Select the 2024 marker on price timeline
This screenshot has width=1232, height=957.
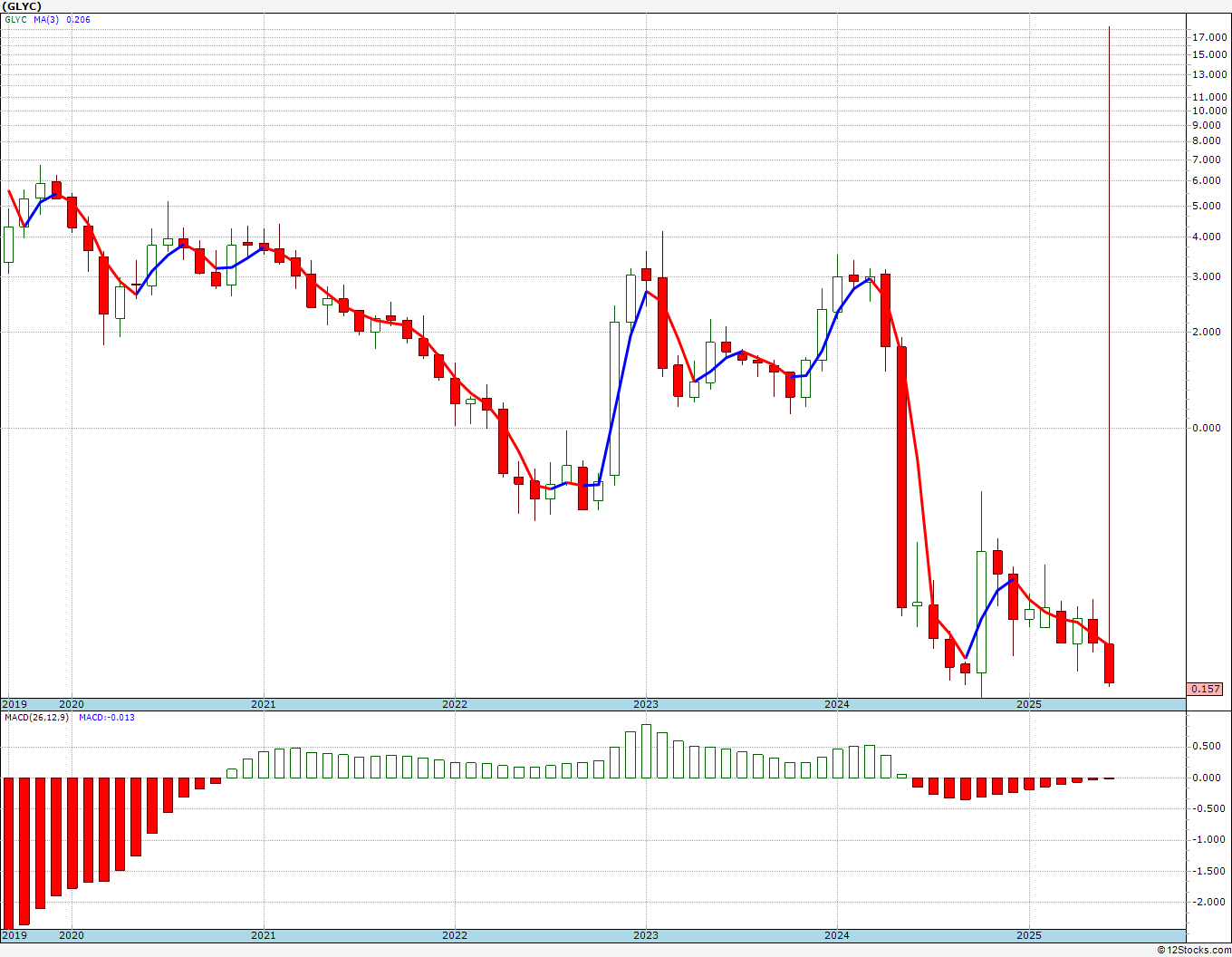pos(837,704)
